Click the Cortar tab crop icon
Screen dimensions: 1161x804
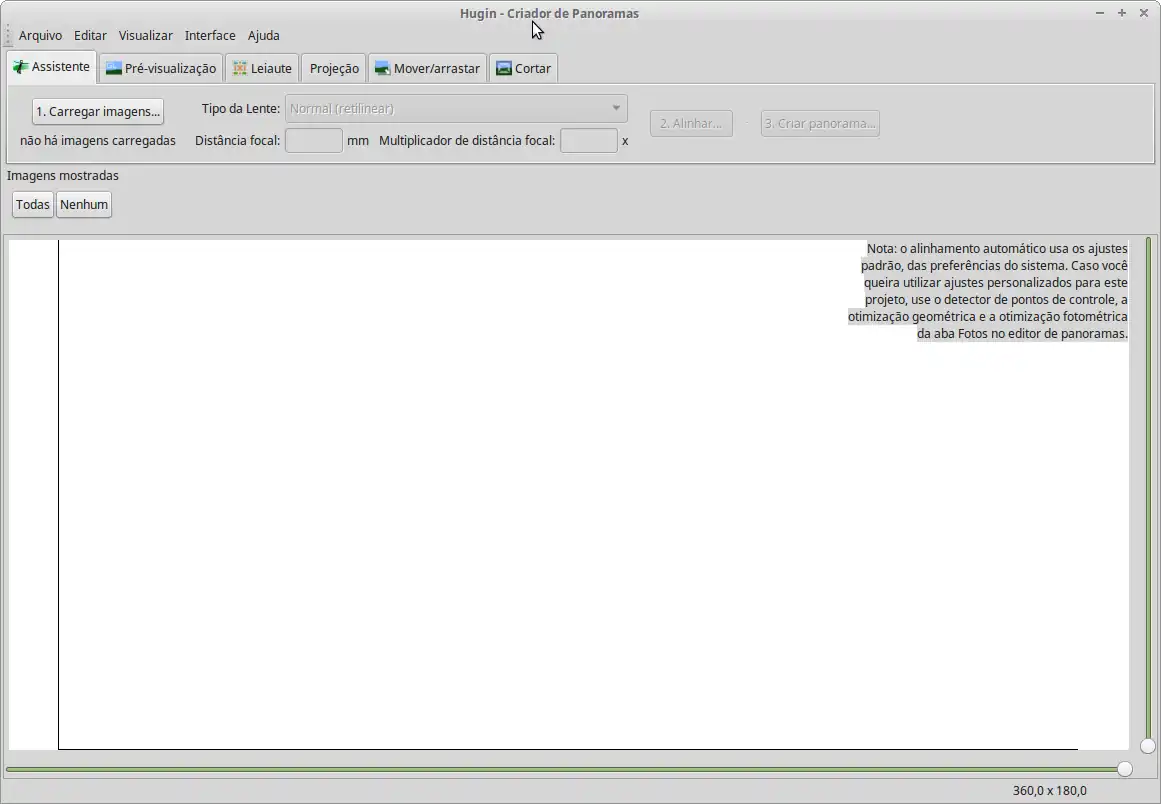[504, 69]
